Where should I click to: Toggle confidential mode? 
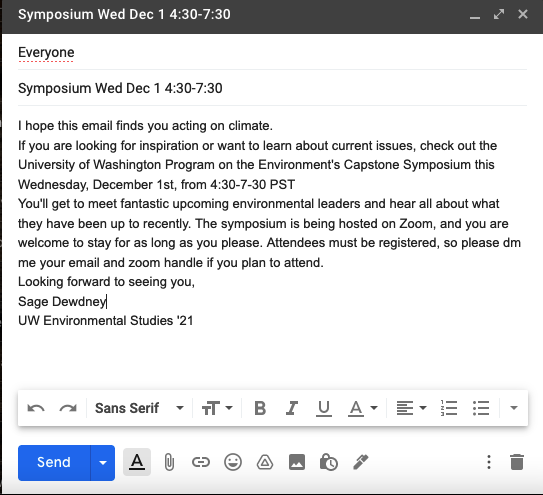329,462
